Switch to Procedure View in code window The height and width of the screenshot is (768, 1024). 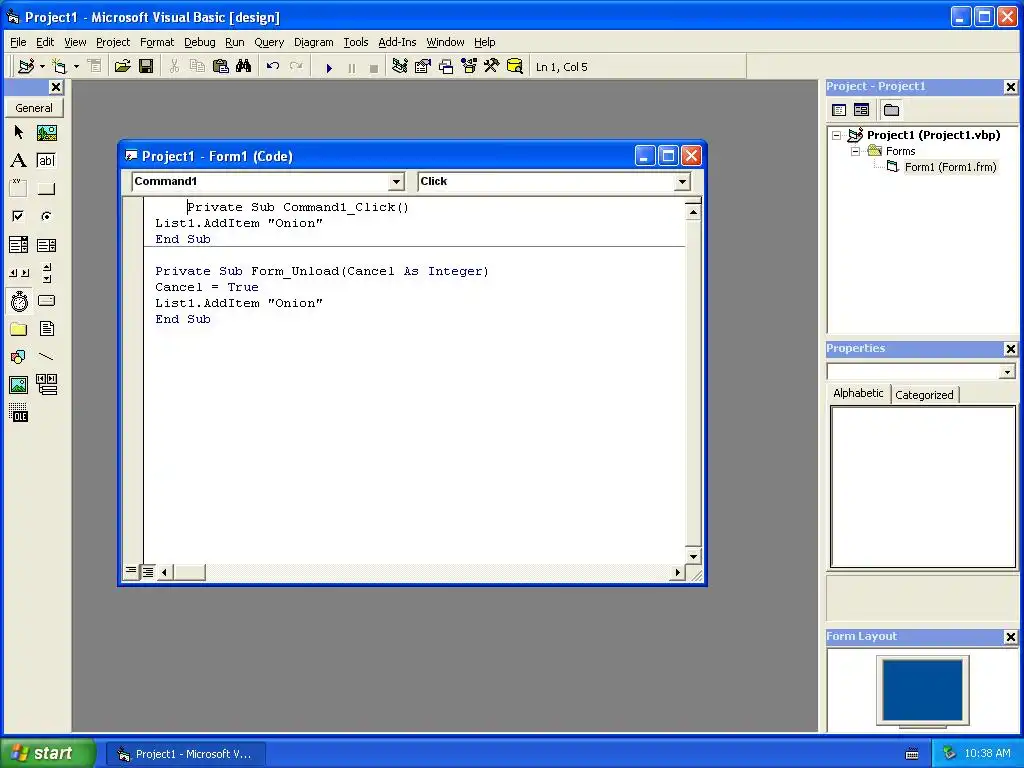[131, 572]
